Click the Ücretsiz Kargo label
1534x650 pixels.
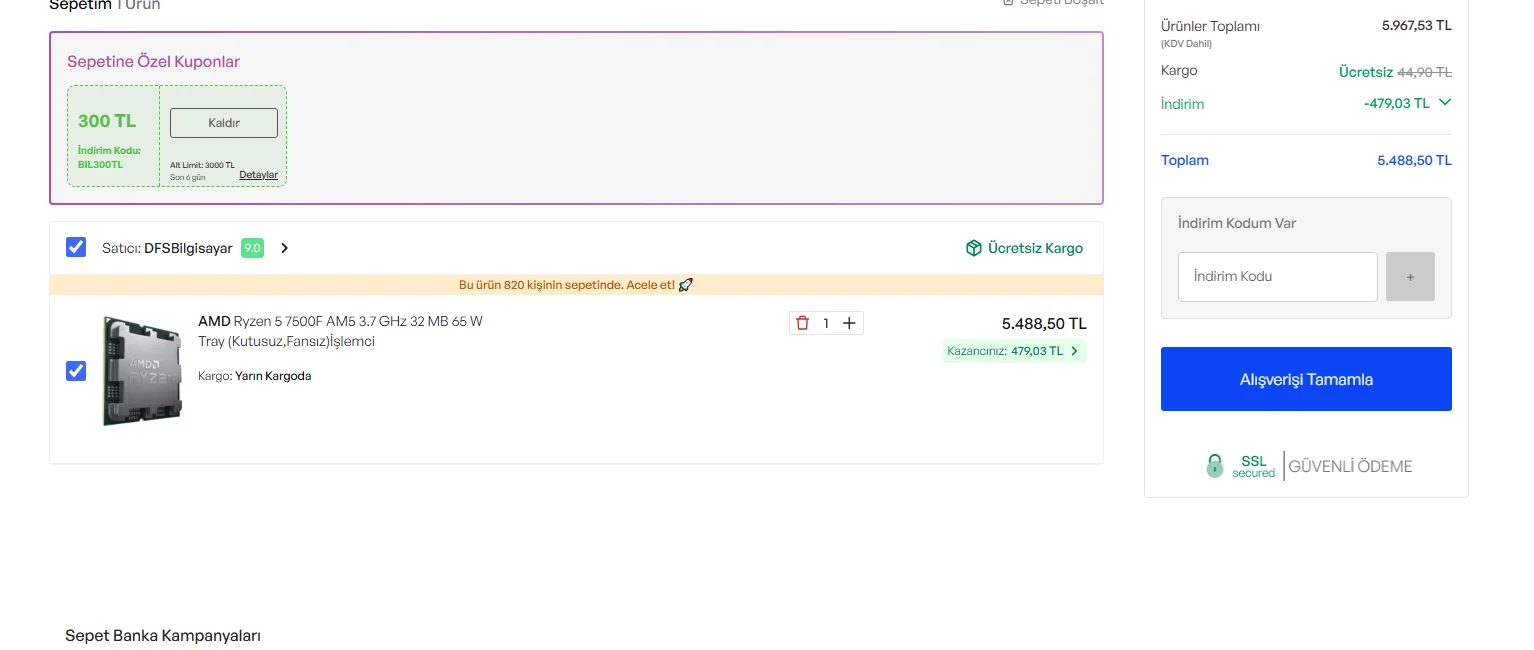point(1035,248)
